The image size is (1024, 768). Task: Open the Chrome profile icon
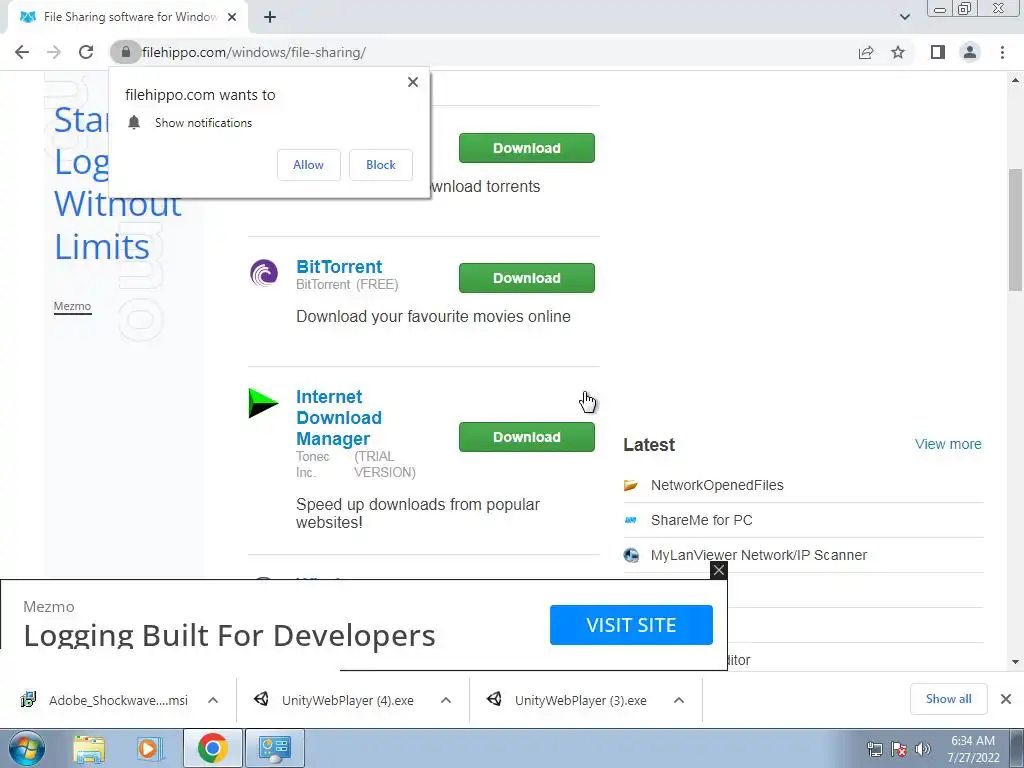[x=970, y=52]
